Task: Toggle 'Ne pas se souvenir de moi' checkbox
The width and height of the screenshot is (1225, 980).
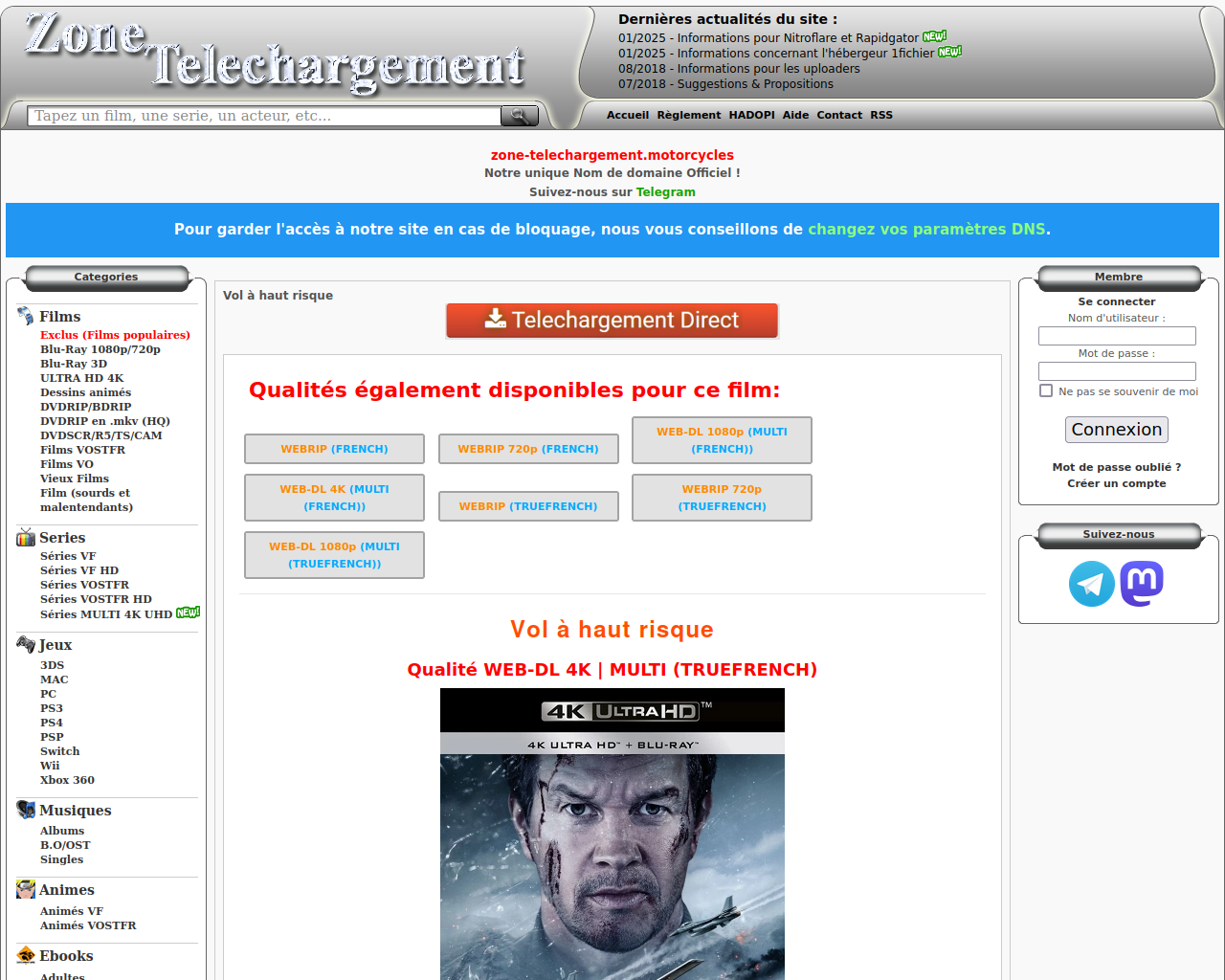Action: click(x=1046, y=390)
